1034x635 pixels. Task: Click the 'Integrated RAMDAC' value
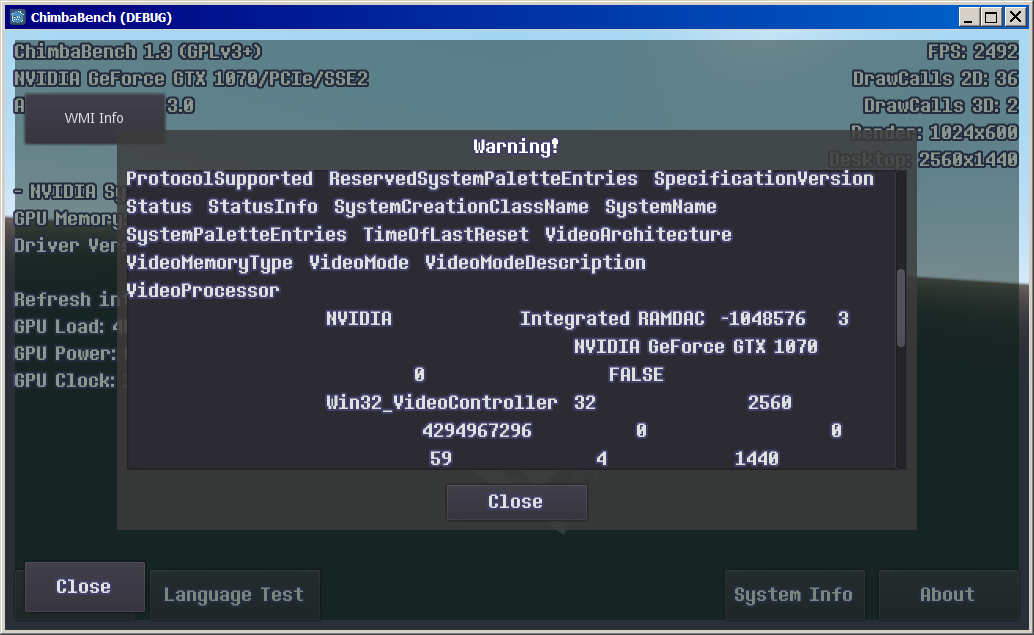click(x=612, y=319)
